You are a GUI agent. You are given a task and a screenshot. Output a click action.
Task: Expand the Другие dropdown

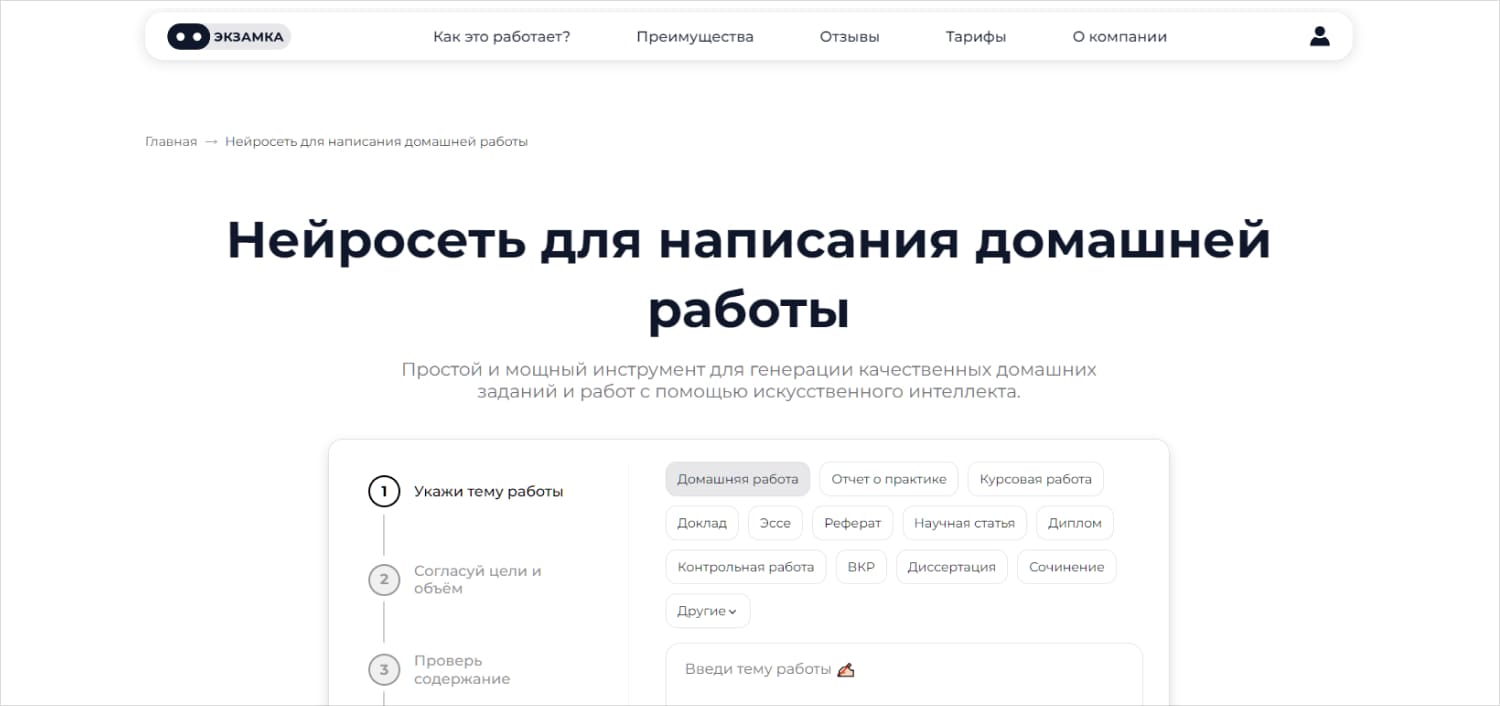tap(707, 611)
